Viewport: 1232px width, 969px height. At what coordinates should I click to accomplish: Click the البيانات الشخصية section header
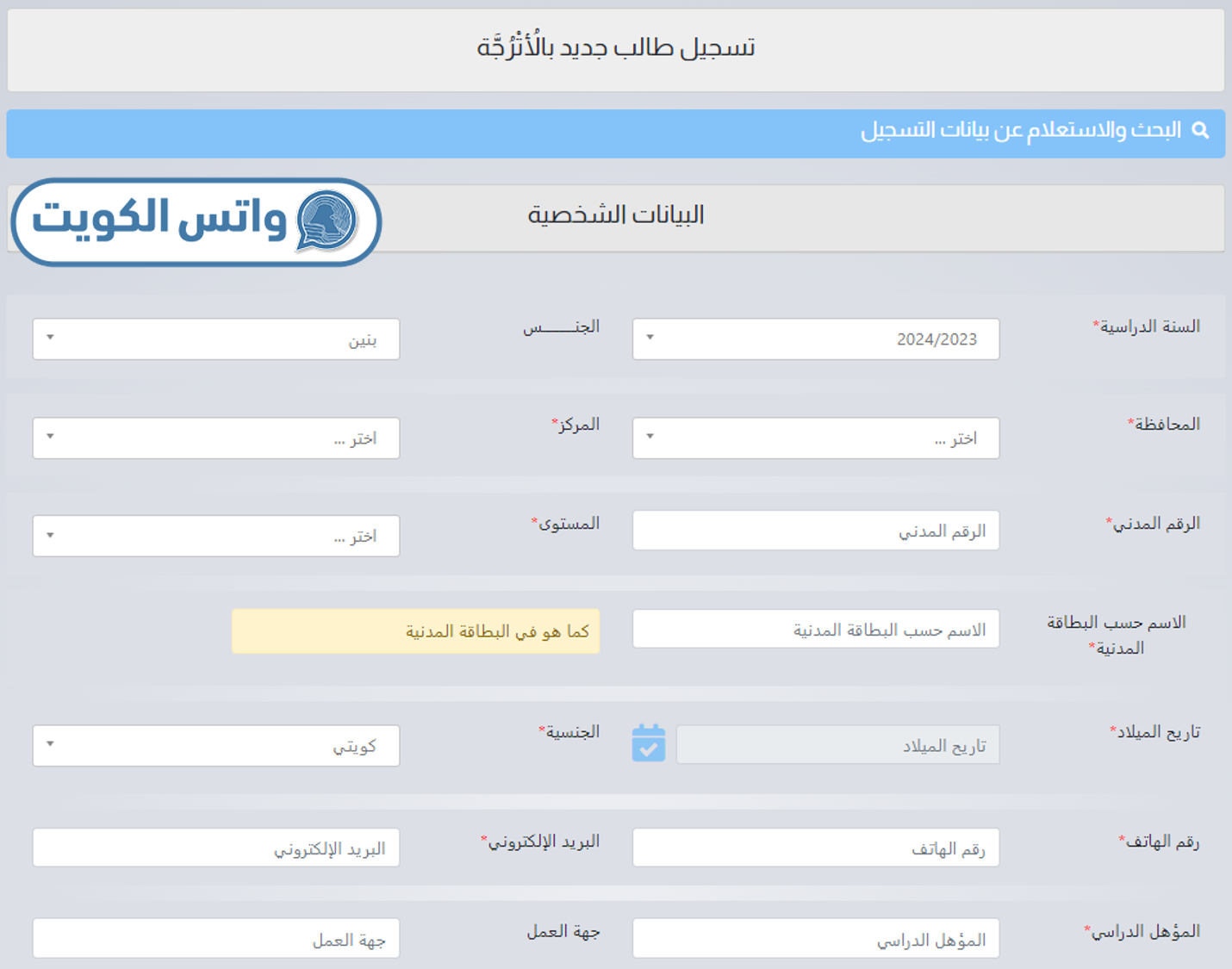(x=615, y=215)
